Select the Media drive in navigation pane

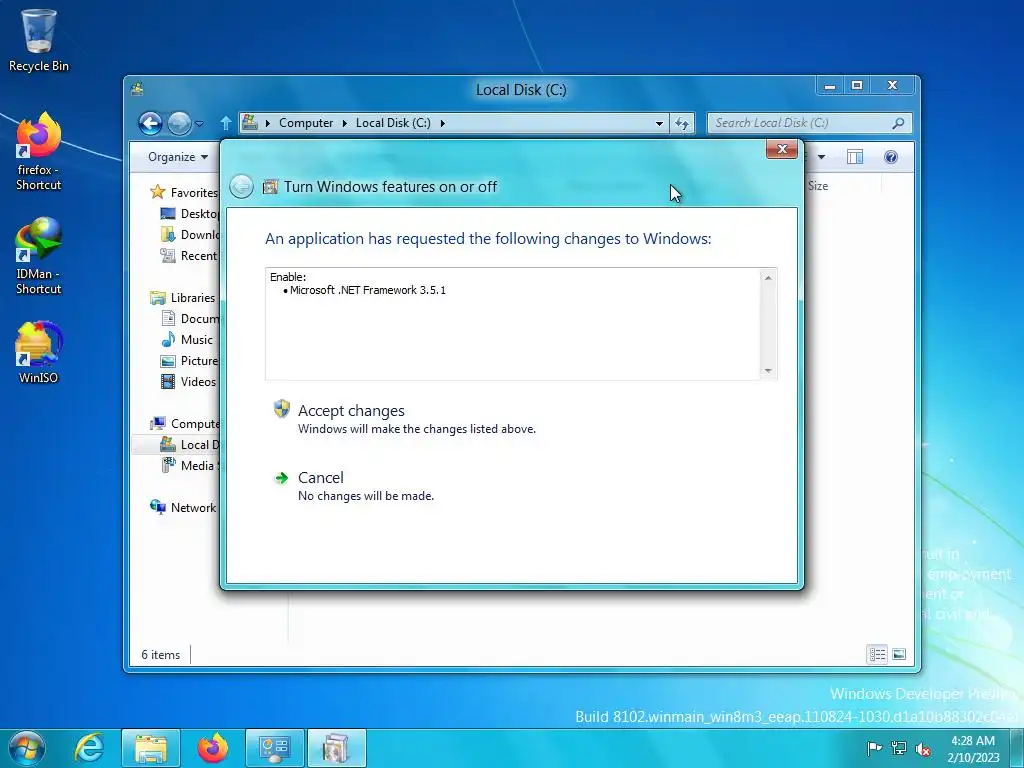coord(189,466)
